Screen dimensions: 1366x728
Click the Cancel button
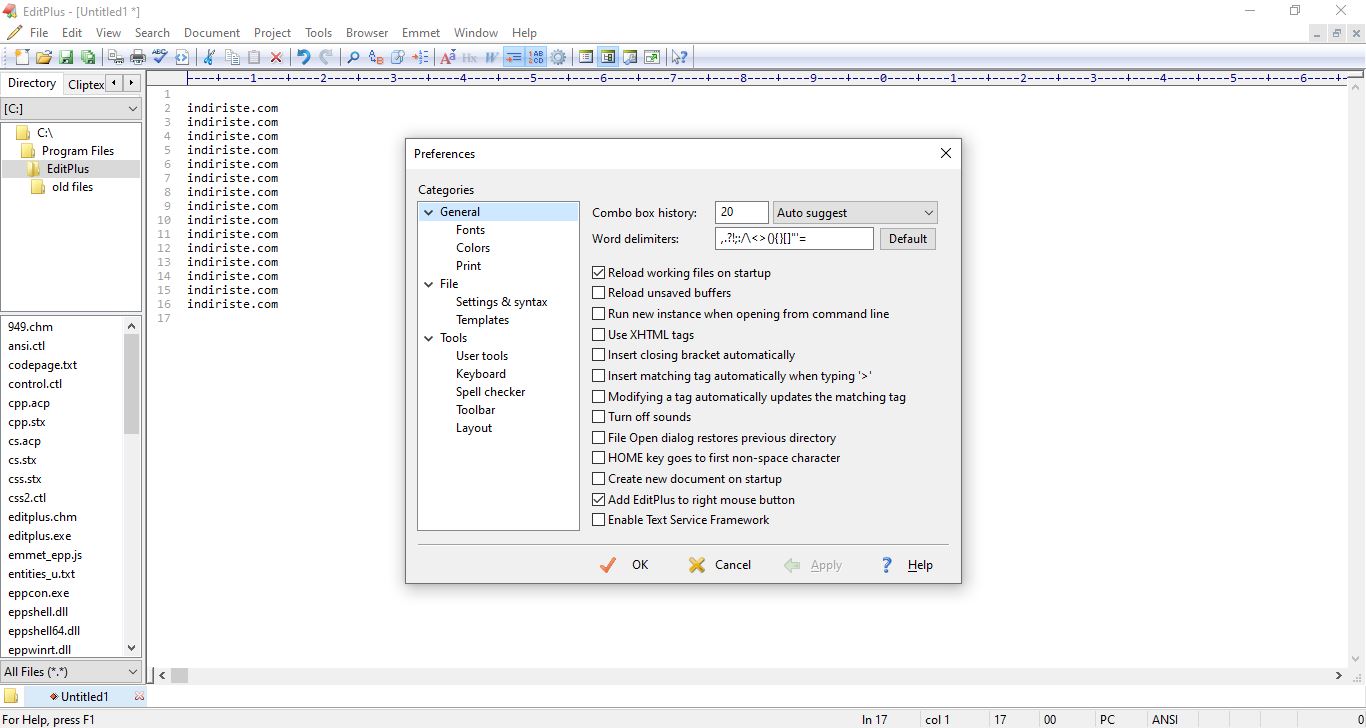pyautogui.click(x=720, y=565)
